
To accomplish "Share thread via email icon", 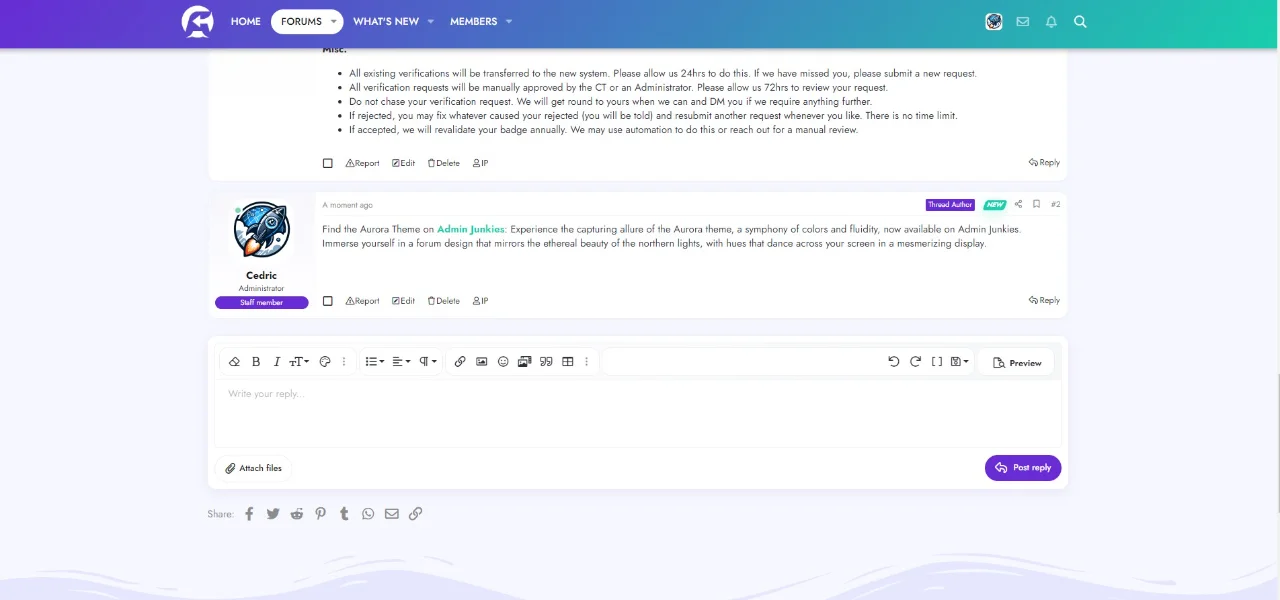I will [392, 514].
